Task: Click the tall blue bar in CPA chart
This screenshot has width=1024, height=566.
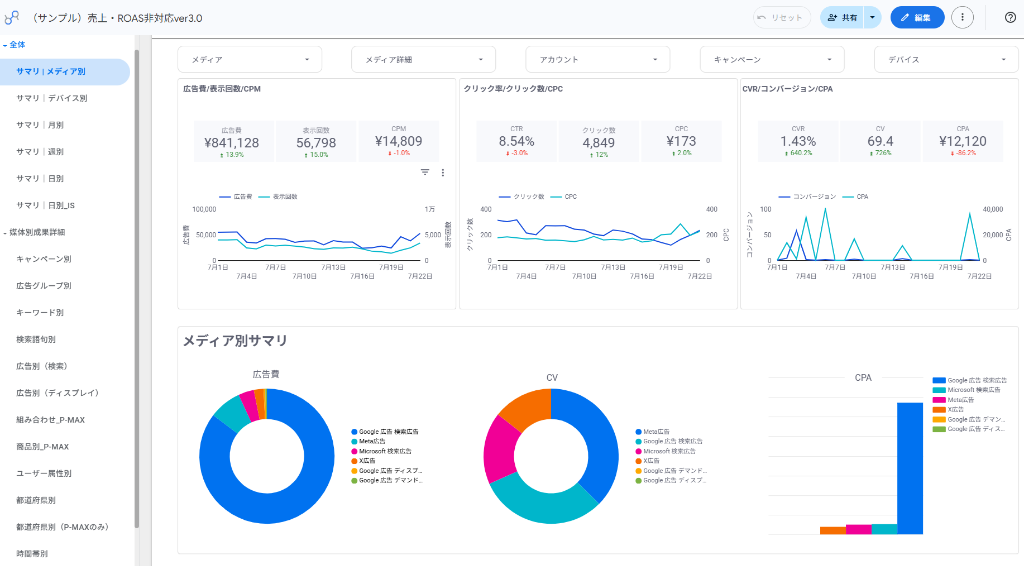Action: 910,468
